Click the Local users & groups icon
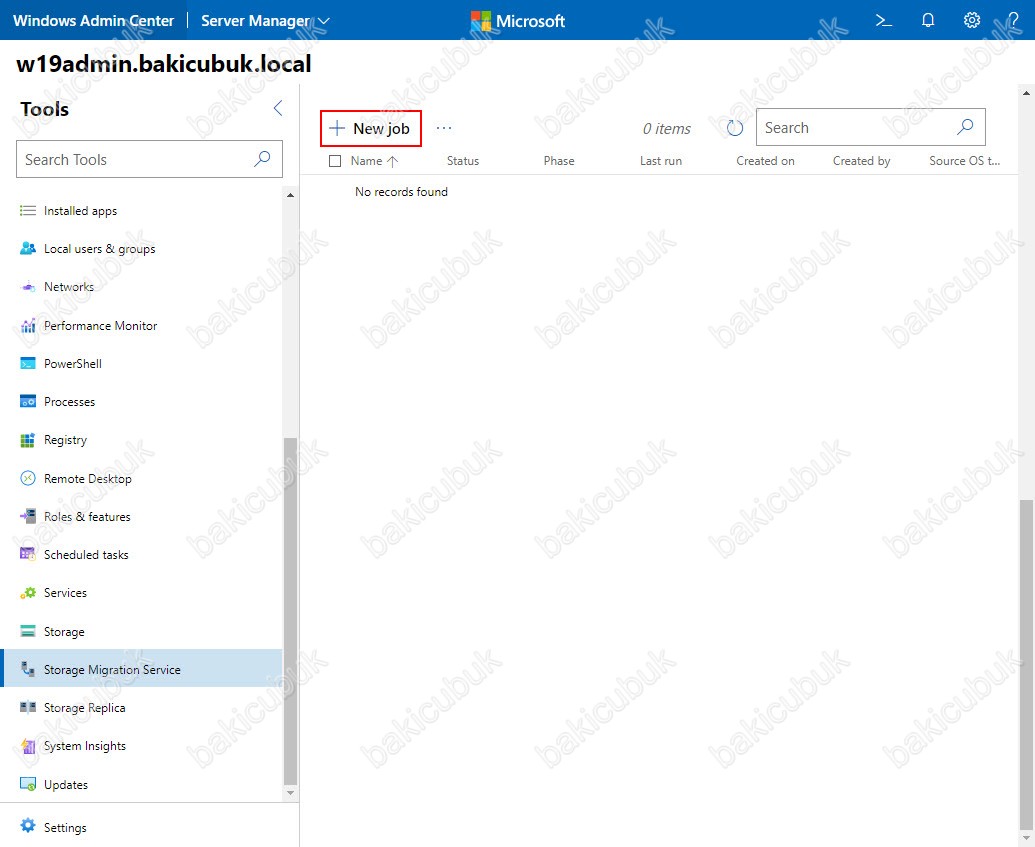Screen dimensions: 1035x847 28,248
